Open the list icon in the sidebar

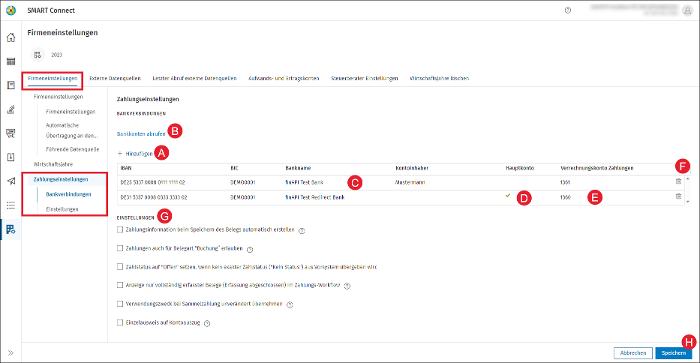[x=11, y=205]
